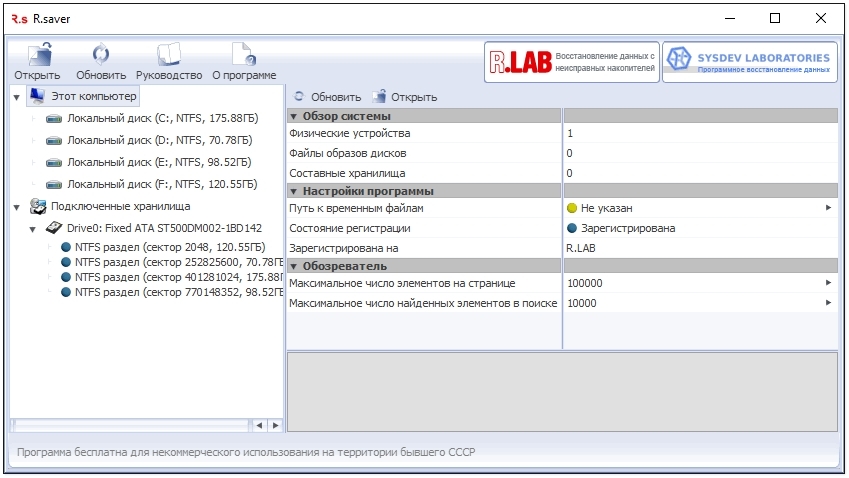Collapse the Этот компьютер tree node
Screen dimensions: 849x478
[x=17, y=97]
